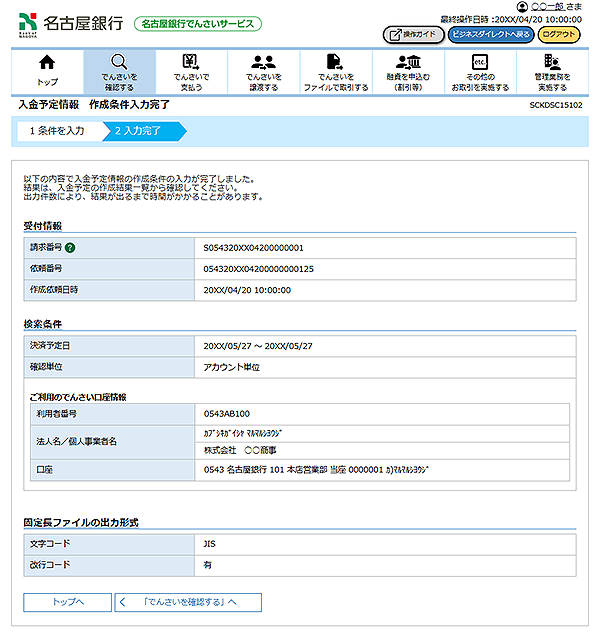
Task: Open the 操作ガイド button
Action: (413, 34)
